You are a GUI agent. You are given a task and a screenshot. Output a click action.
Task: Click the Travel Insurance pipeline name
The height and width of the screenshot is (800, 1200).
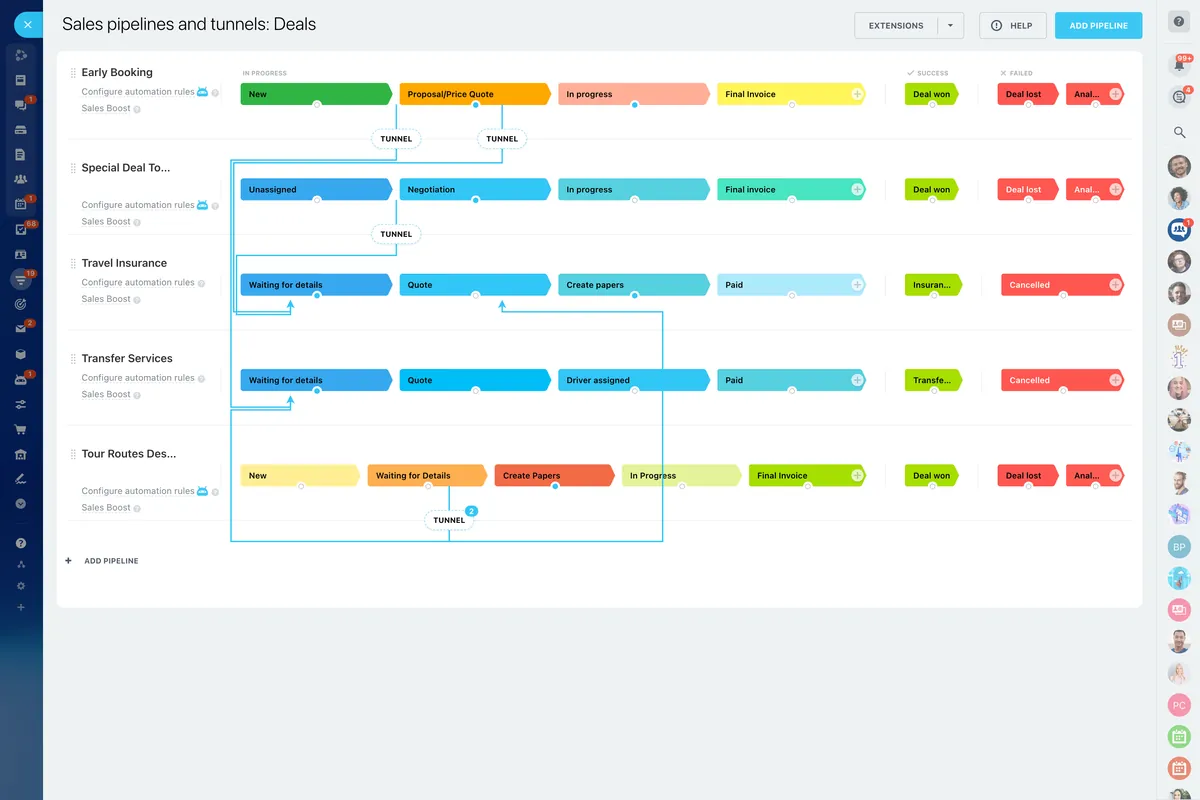(x=124, y=263)
